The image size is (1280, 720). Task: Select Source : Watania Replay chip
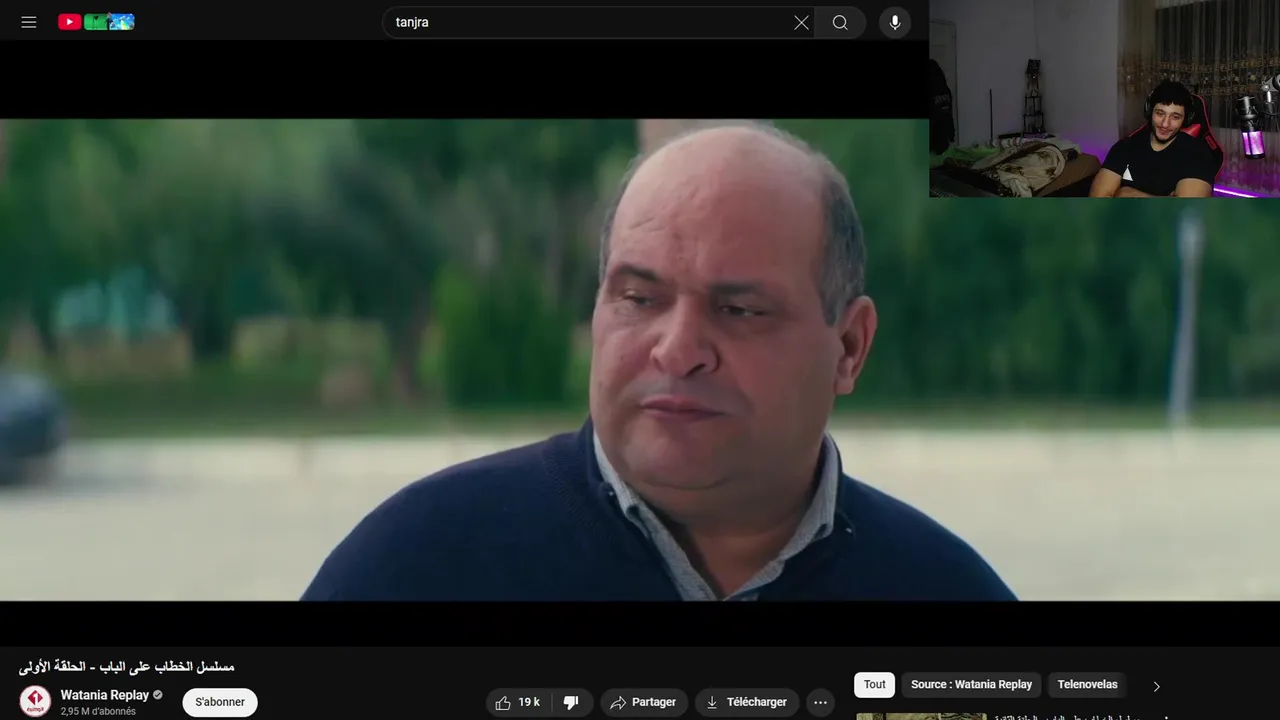tap(971, 685)
